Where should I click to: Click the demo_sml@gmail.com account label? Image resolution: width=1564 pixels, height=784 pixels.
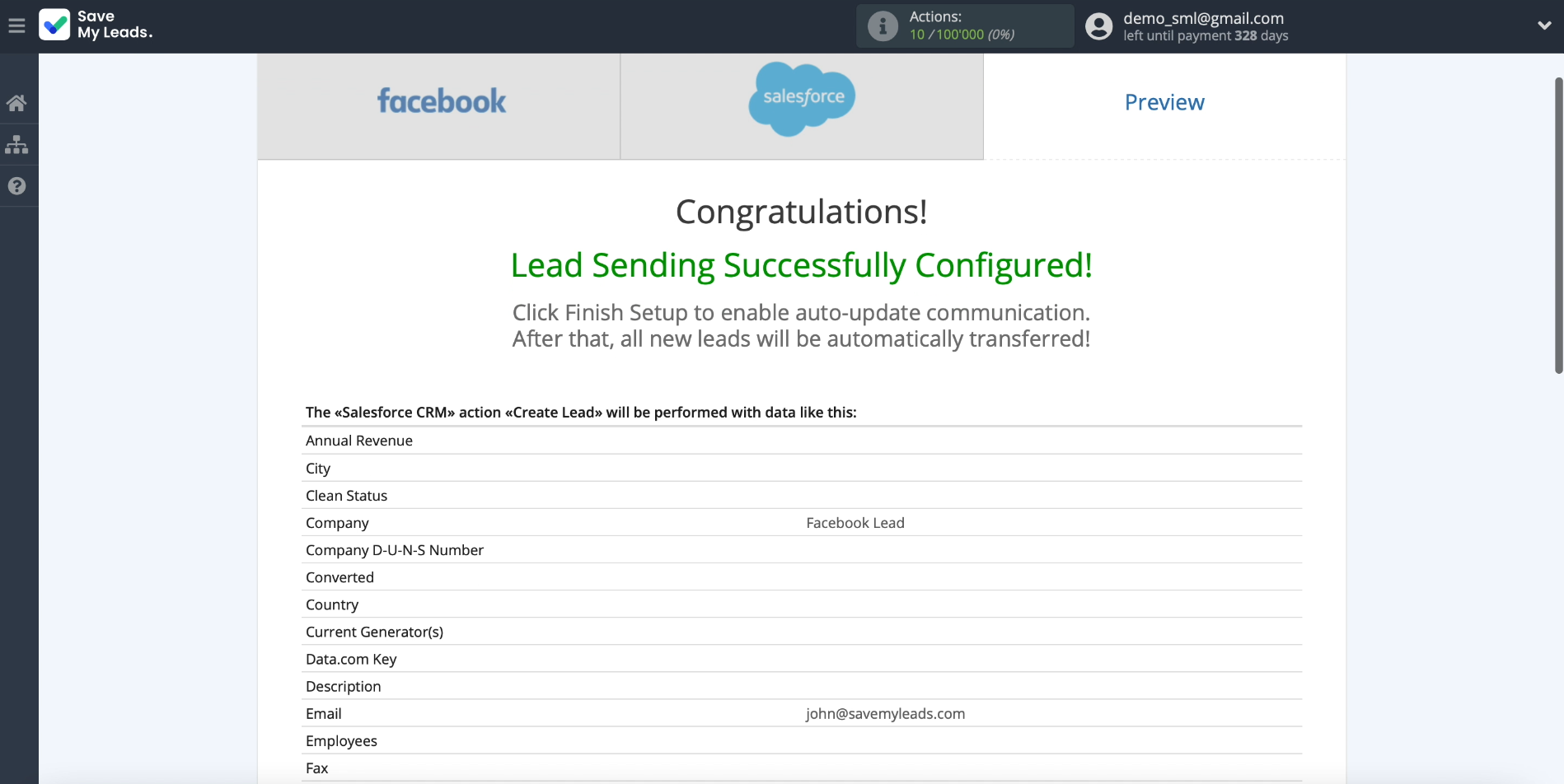(1203, 18)
